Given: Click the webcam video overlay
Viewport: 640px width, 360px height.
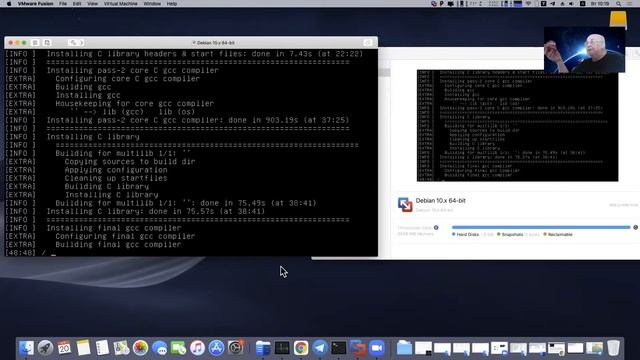Looking at the screenshot, I should point(584,50).
